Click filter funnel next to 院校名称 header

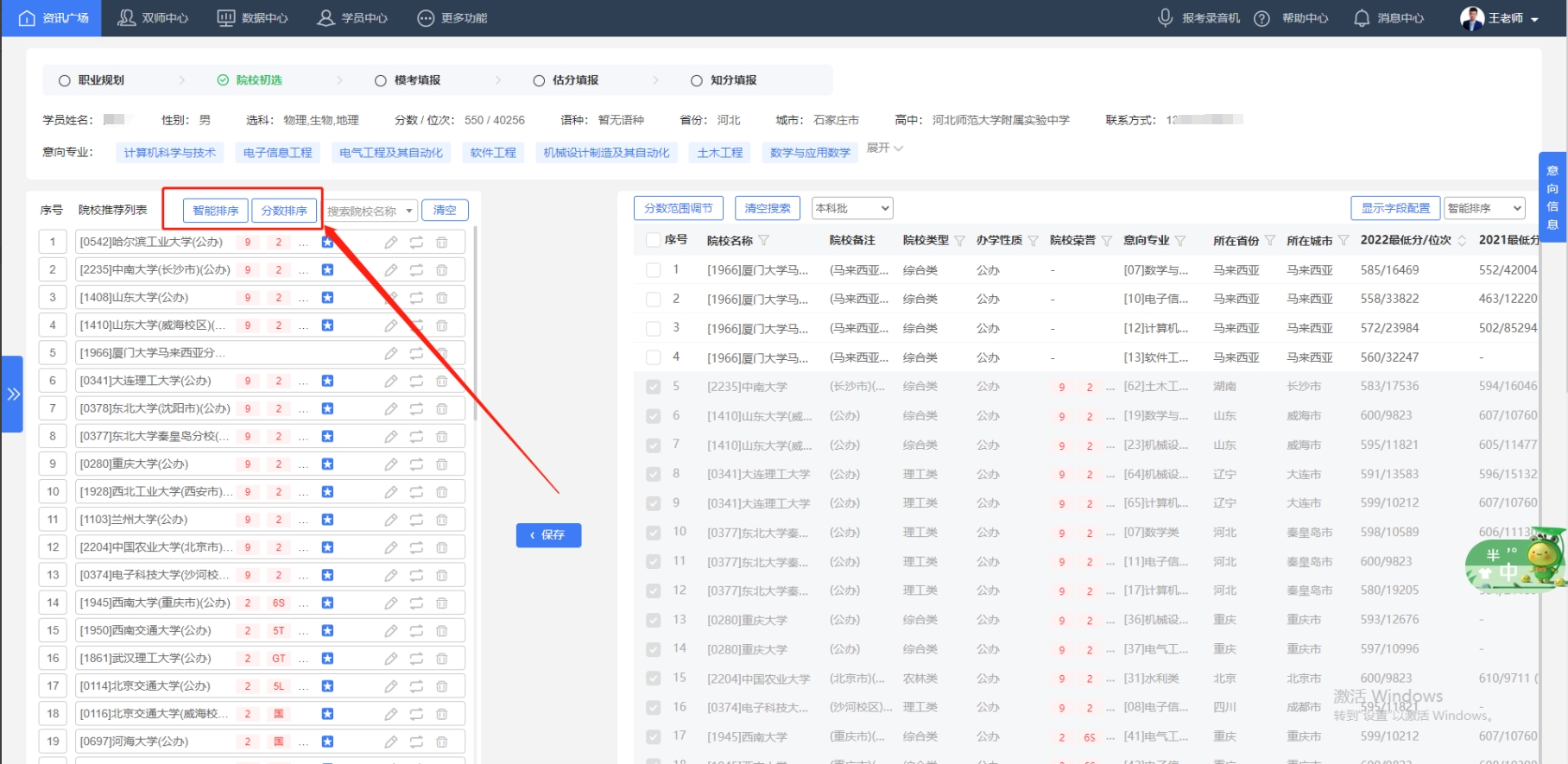coord(764,240)
